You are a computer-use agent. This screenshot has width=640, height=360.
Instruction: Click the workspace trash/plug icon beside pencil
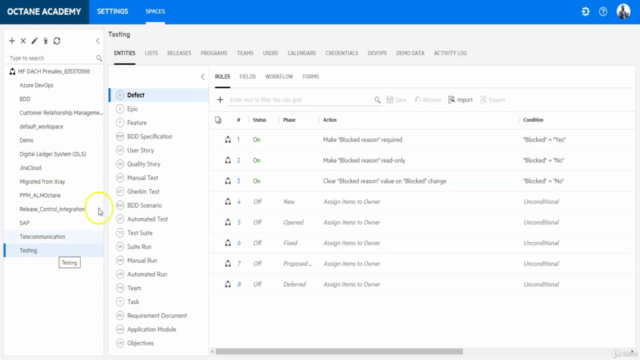(46, 41)
